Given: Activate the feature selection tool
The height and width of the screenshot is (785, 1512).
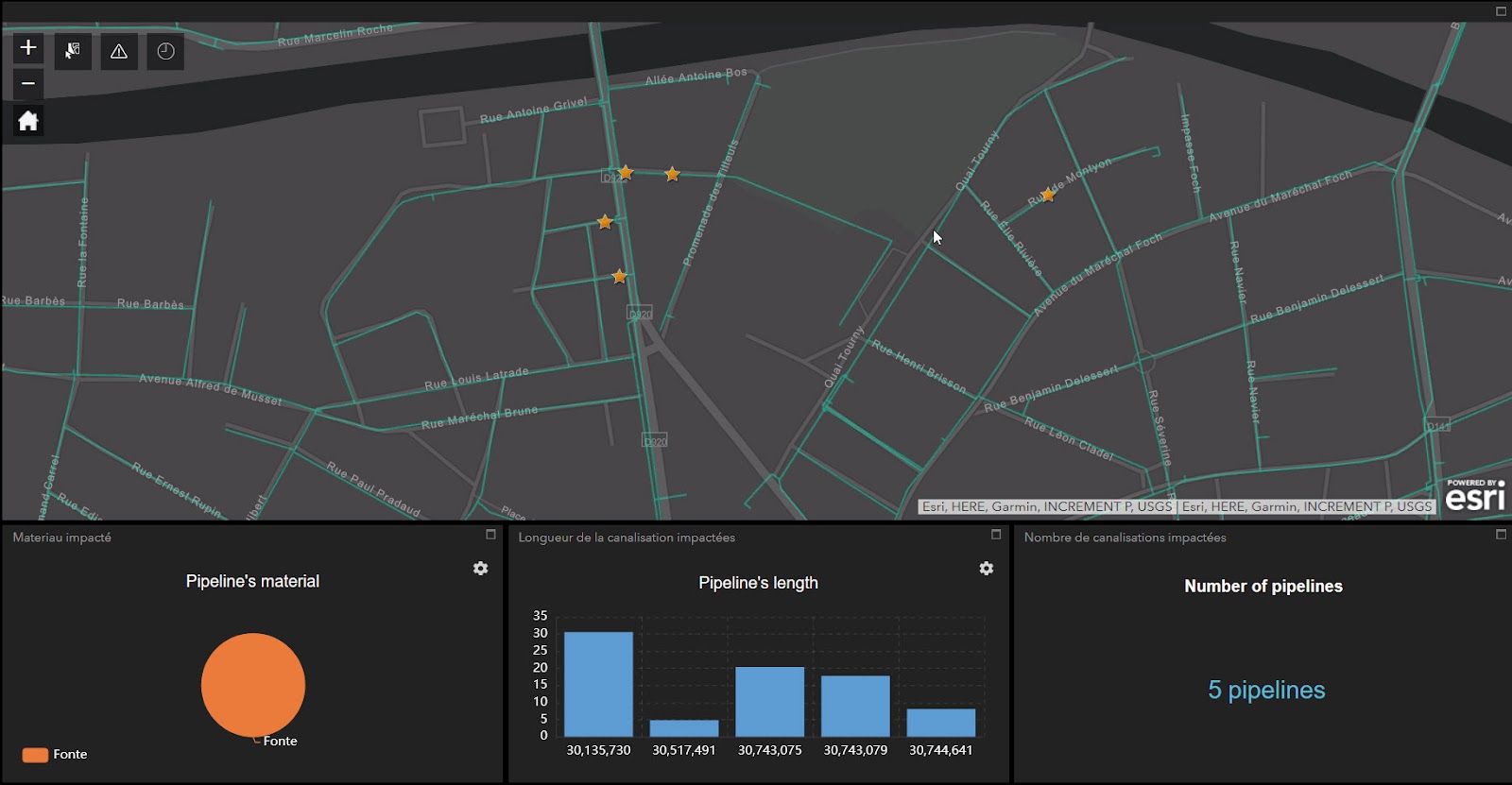Looking at the screenshot, I should 73,51.
